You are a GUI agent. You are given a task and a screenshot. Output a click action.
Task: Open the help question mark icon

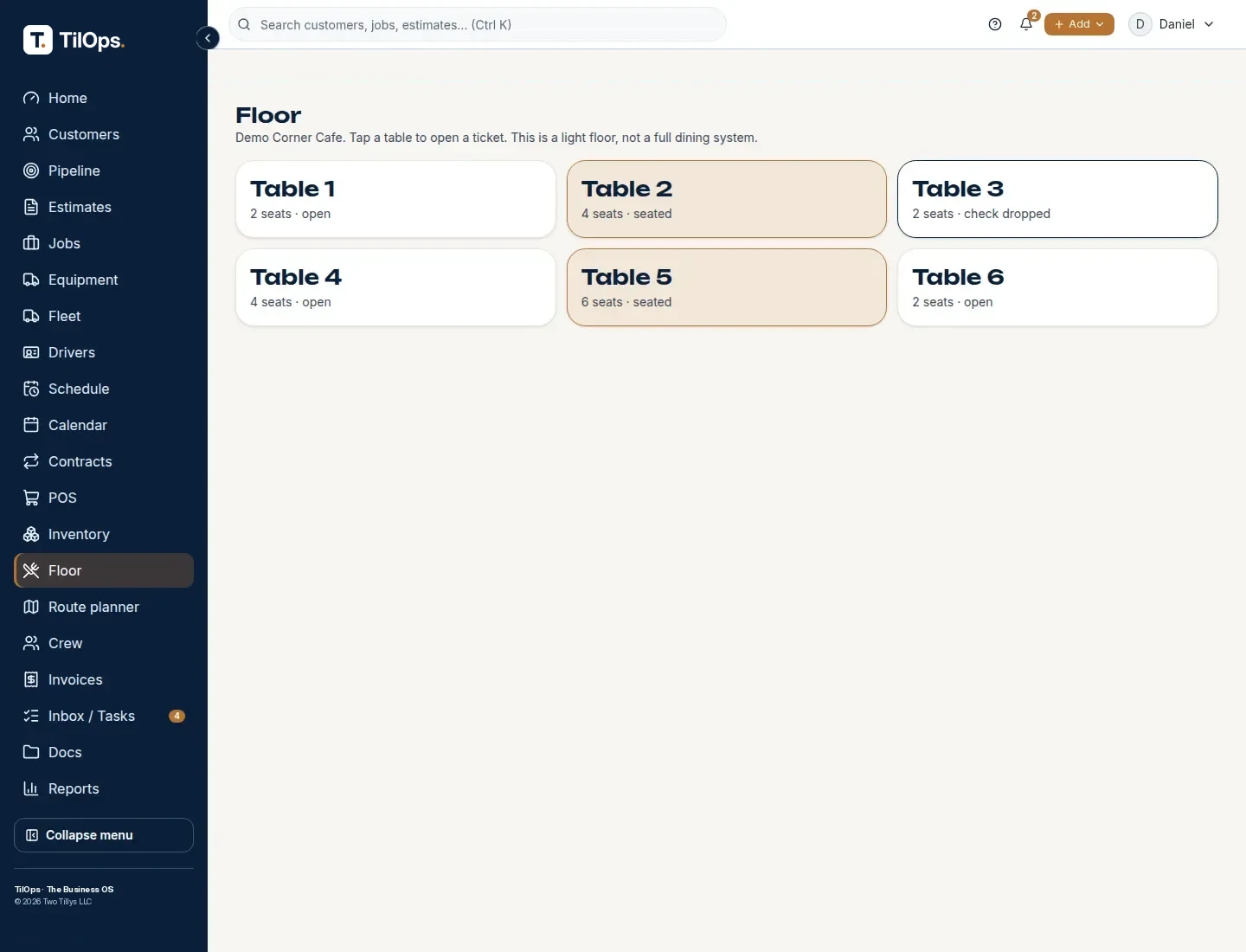click(x=995, y=24)
